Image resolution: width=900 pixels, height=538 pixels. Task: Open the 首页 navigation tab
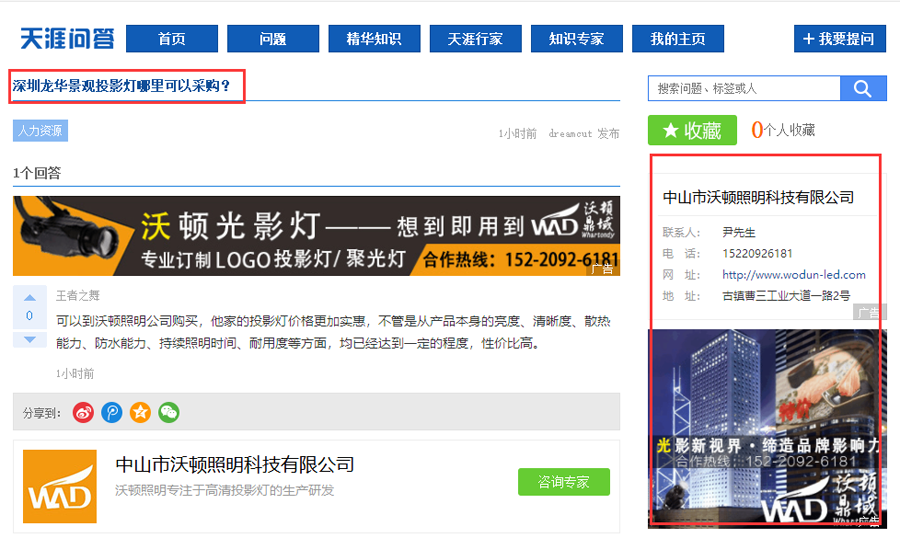click(172, 38)
